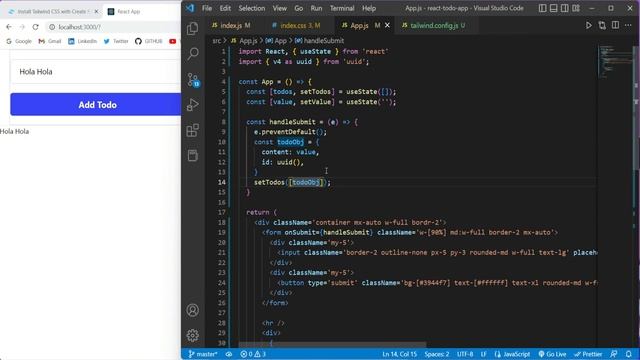640x360 pixels.
Task: Change end of line sequence LF
Action: point(484,354)
